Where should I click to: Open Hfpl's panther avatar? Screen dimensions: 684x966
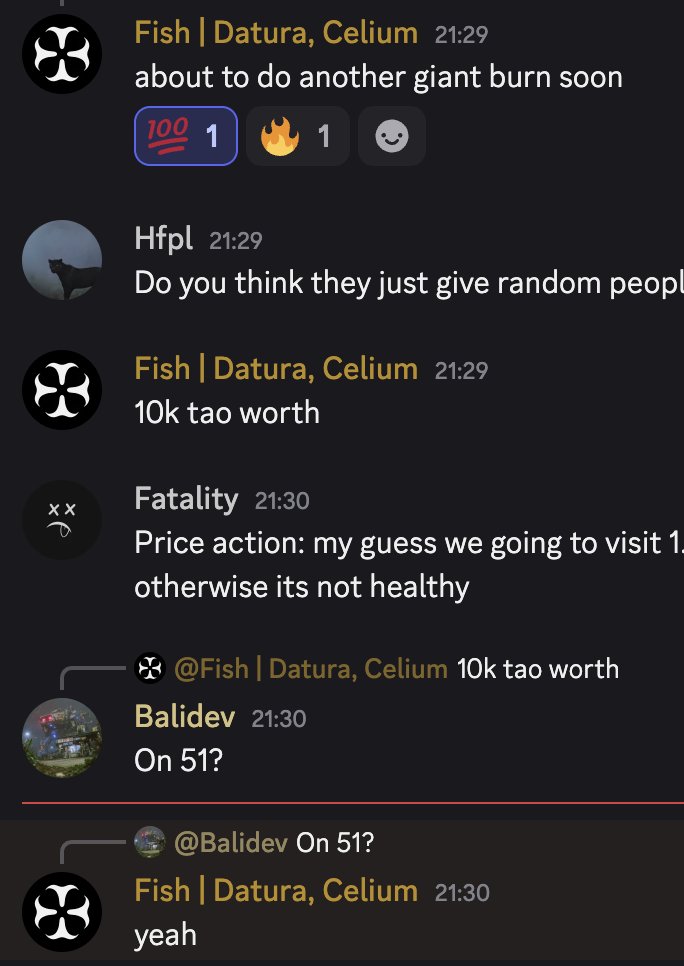[62, 260]
